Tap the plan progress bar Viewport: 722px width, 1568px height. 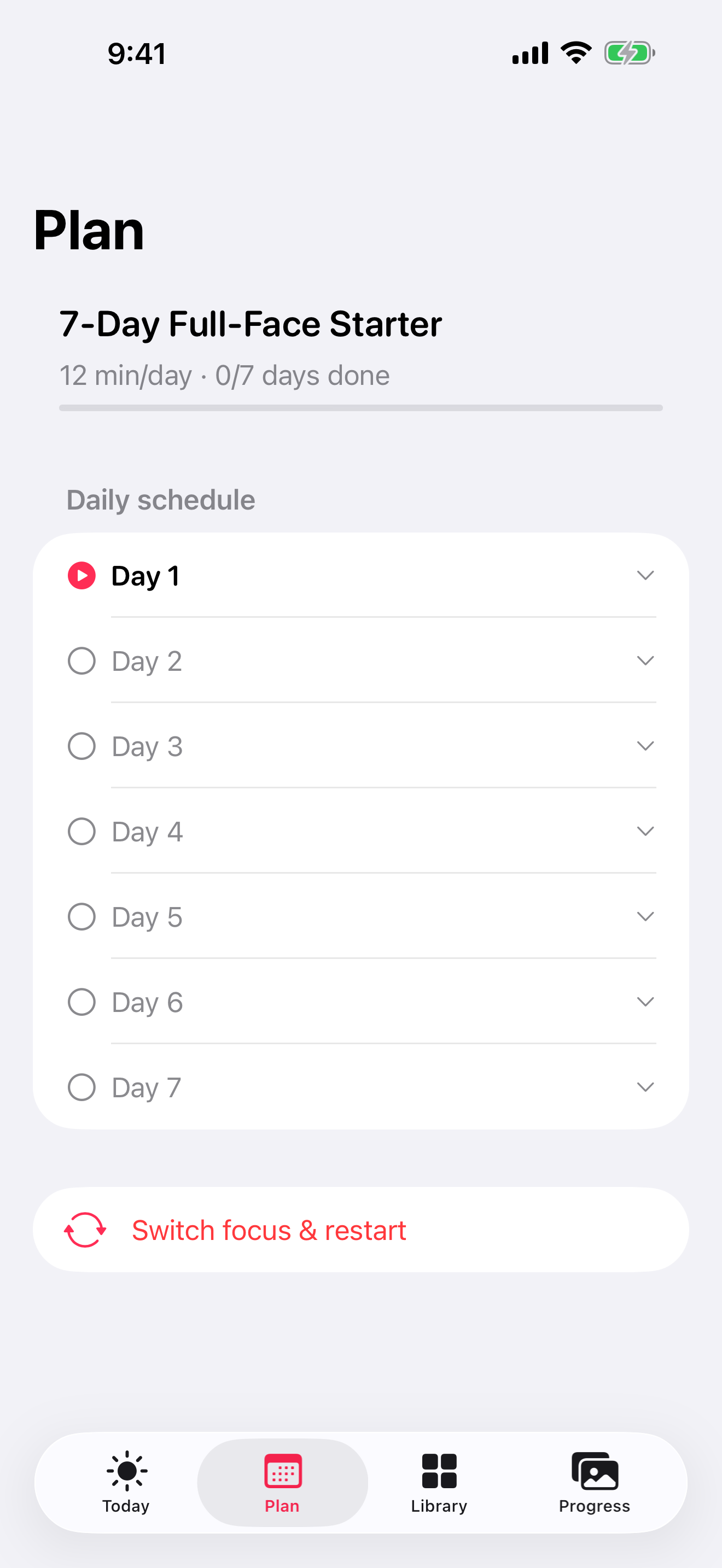coord(361,408)
